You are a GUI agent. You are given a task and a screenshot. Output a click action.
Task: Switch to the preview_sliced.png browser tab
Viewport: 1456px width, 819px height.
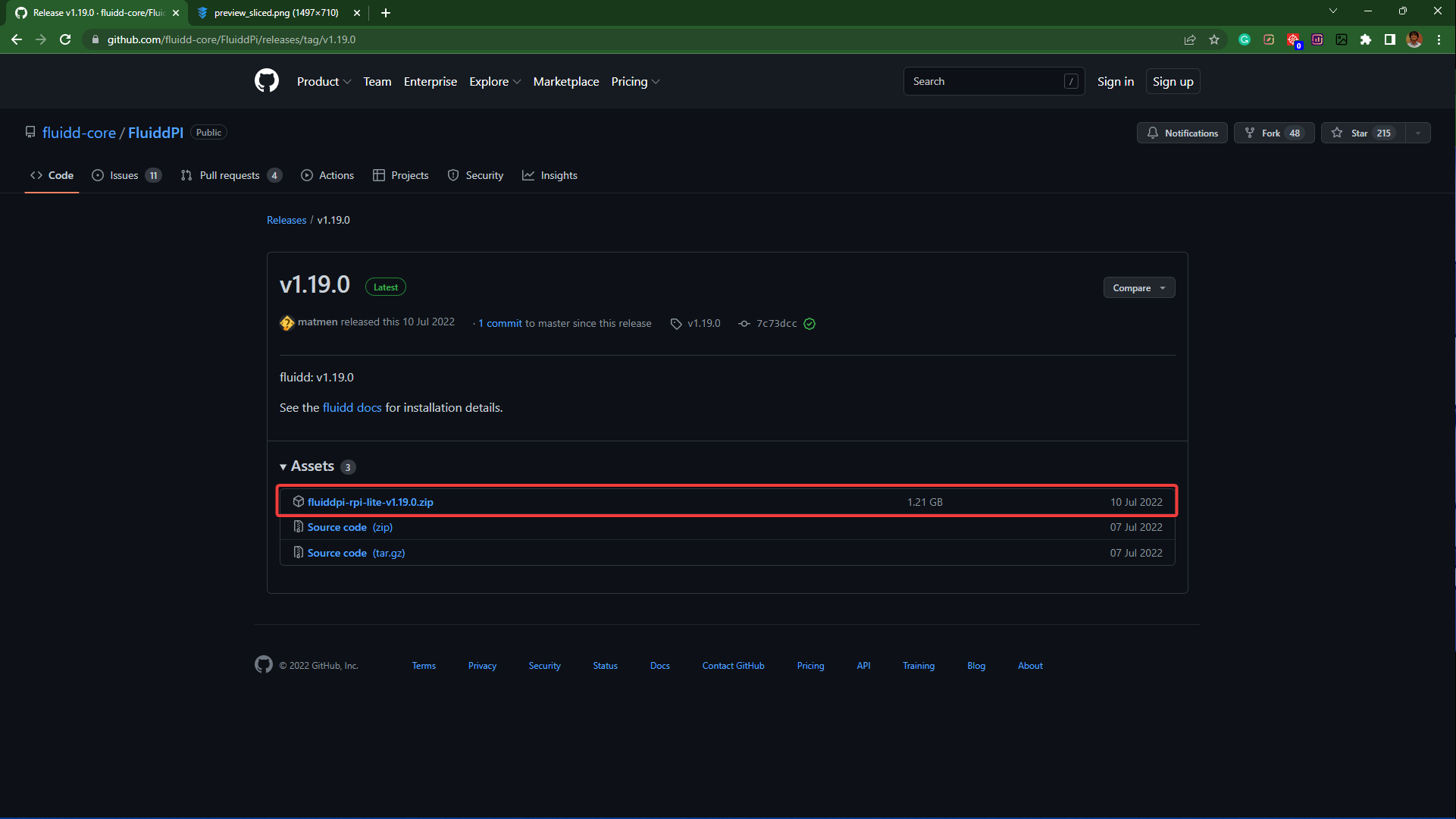click(276, 13)
